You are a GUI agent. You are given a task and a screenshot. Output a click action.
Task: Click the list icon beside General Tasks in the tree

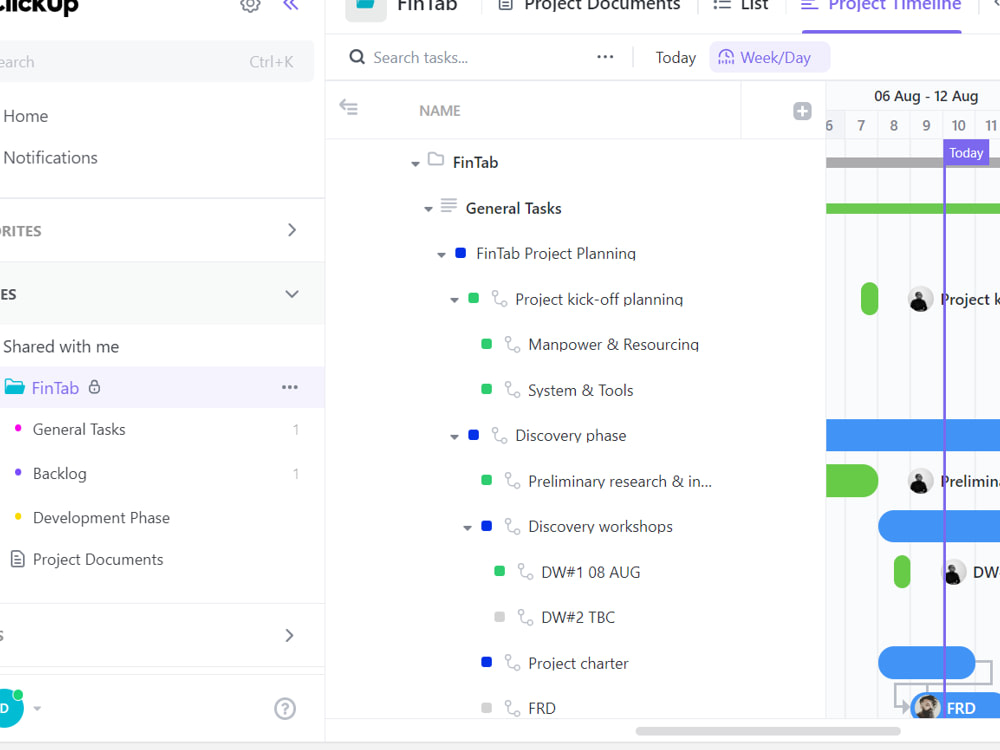(449, 205)
